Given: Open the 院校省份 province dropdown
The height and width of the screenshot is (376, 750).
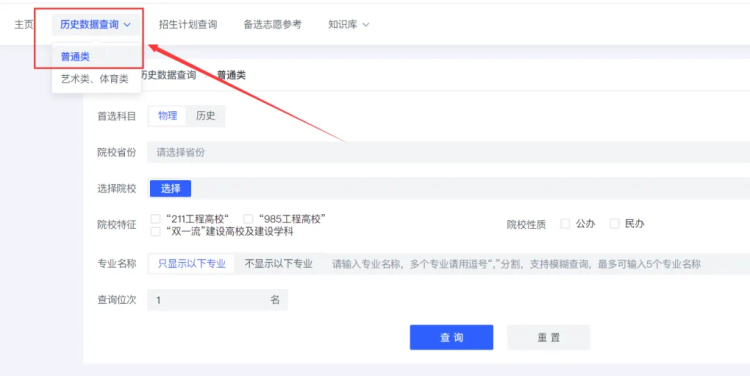Looking at the screenshot, I should click(448, 153).
